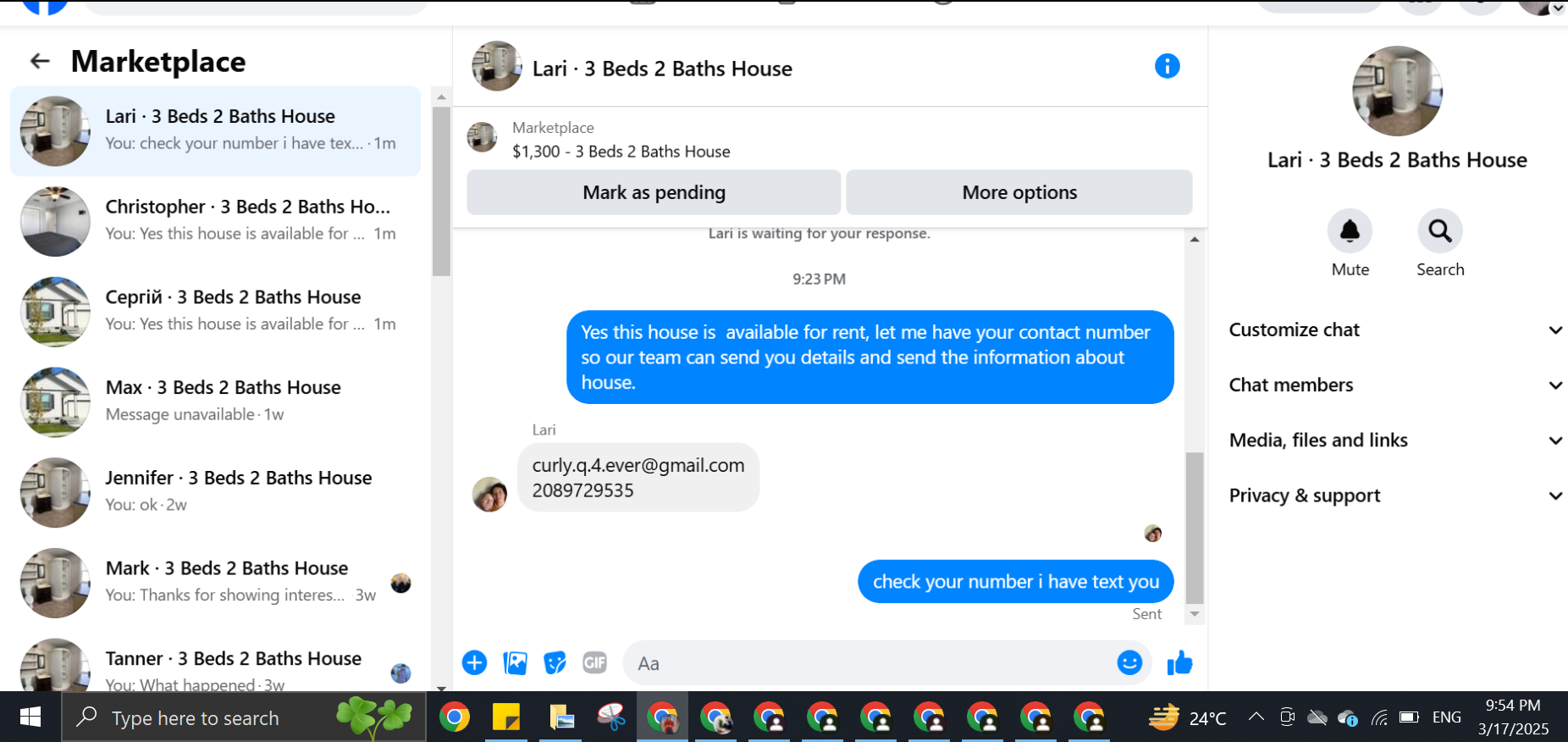Screen dimensions: 1568x742
Task: Click the 9:23 PM timestamp
Action: [x=819, y=279]
